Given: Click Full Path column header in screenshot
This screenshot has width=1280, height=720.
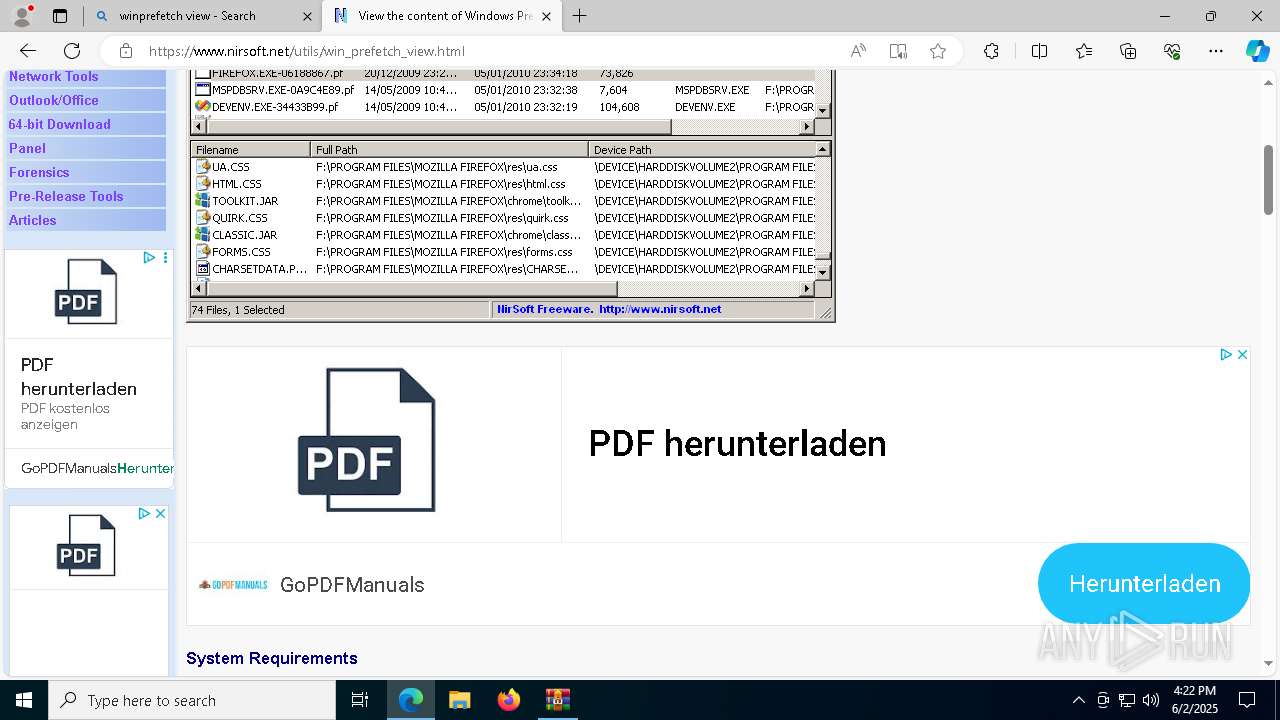Looking at the screenshot, I should coord(450,150).
